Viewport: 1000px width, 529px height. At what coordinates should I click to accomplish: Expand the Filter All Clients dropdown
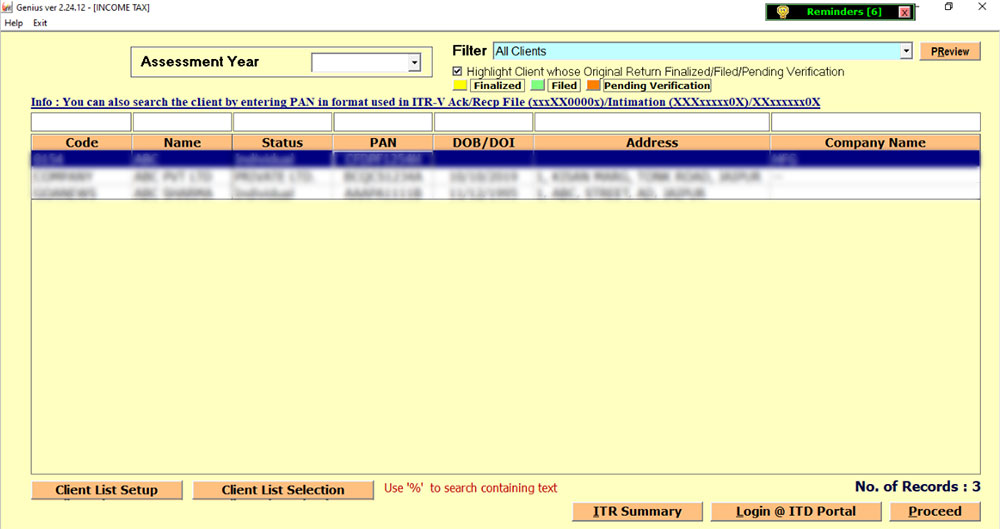pos(906,51)
